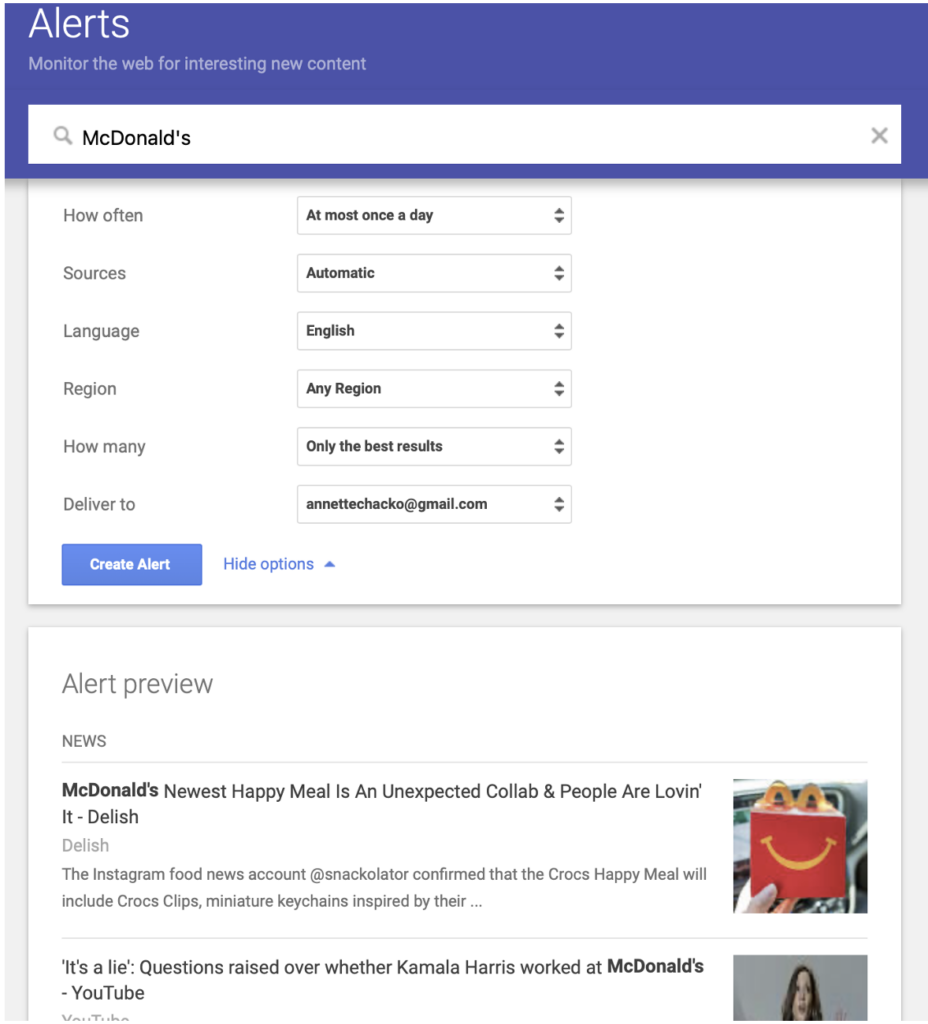Click the up-down arrows on How many
Image resolution: width=928 pixels, height=1024 pixels.
pos(558,447)
